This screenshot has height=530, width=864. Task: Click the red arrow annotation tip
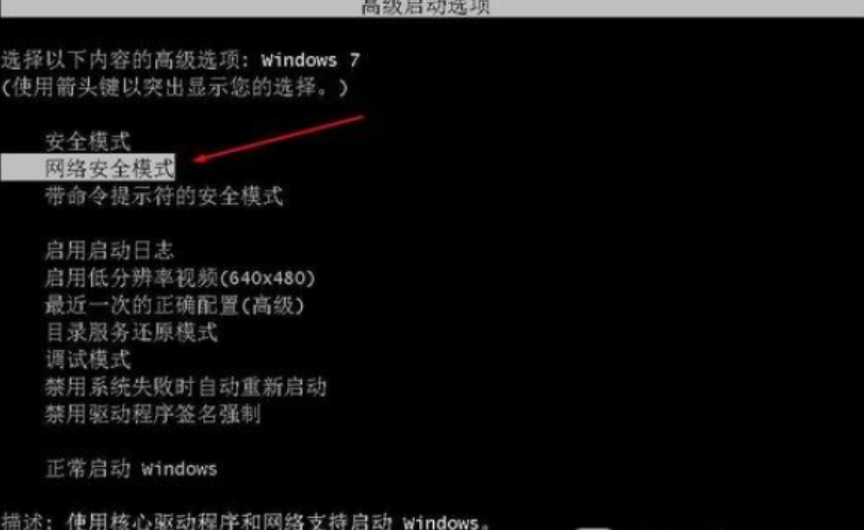(198, 159)
